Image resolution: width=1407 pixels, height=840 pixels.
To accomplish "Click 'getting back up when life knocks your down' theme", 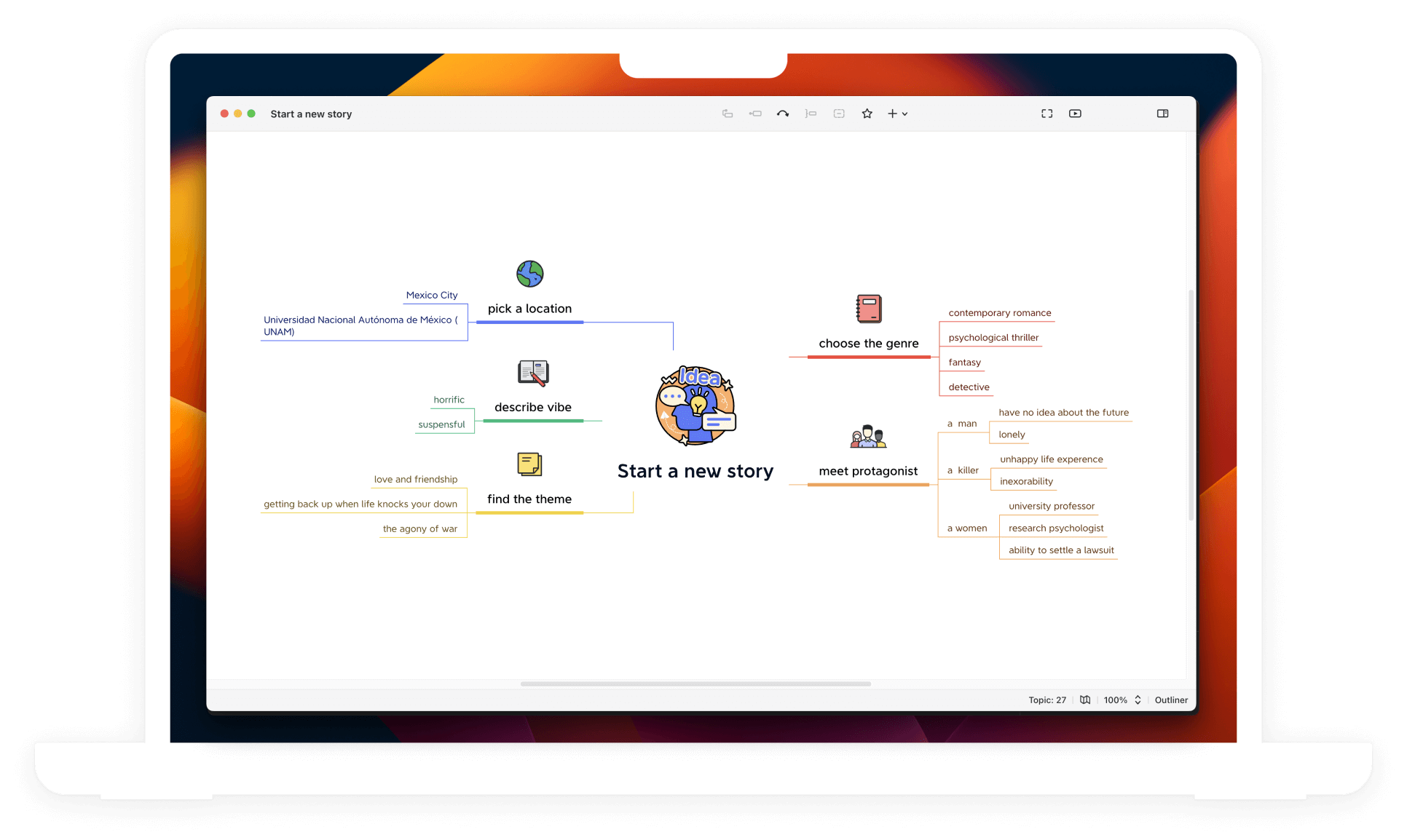I will coord(359,503).
